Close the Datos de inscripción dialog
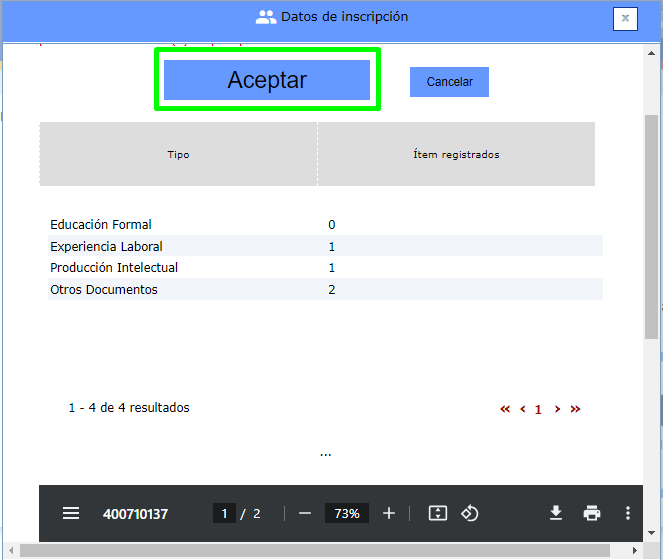This screenshot has width=663, height=560. tap(625, 18)
